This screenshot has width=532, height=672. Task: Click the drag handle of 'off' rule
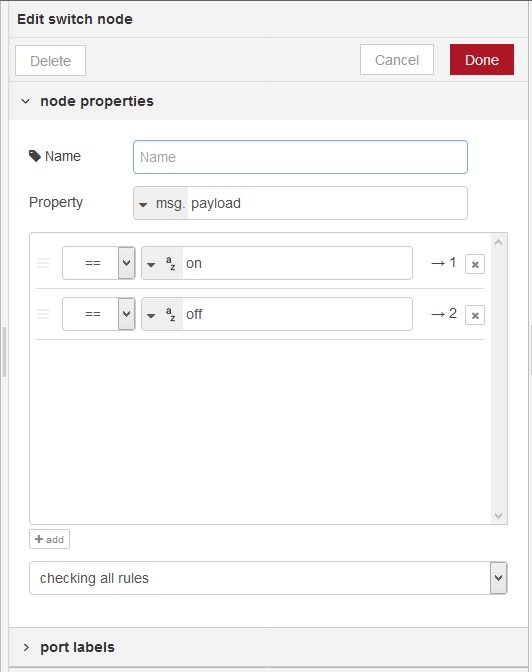pyautogui.click(x=43, y=314)
